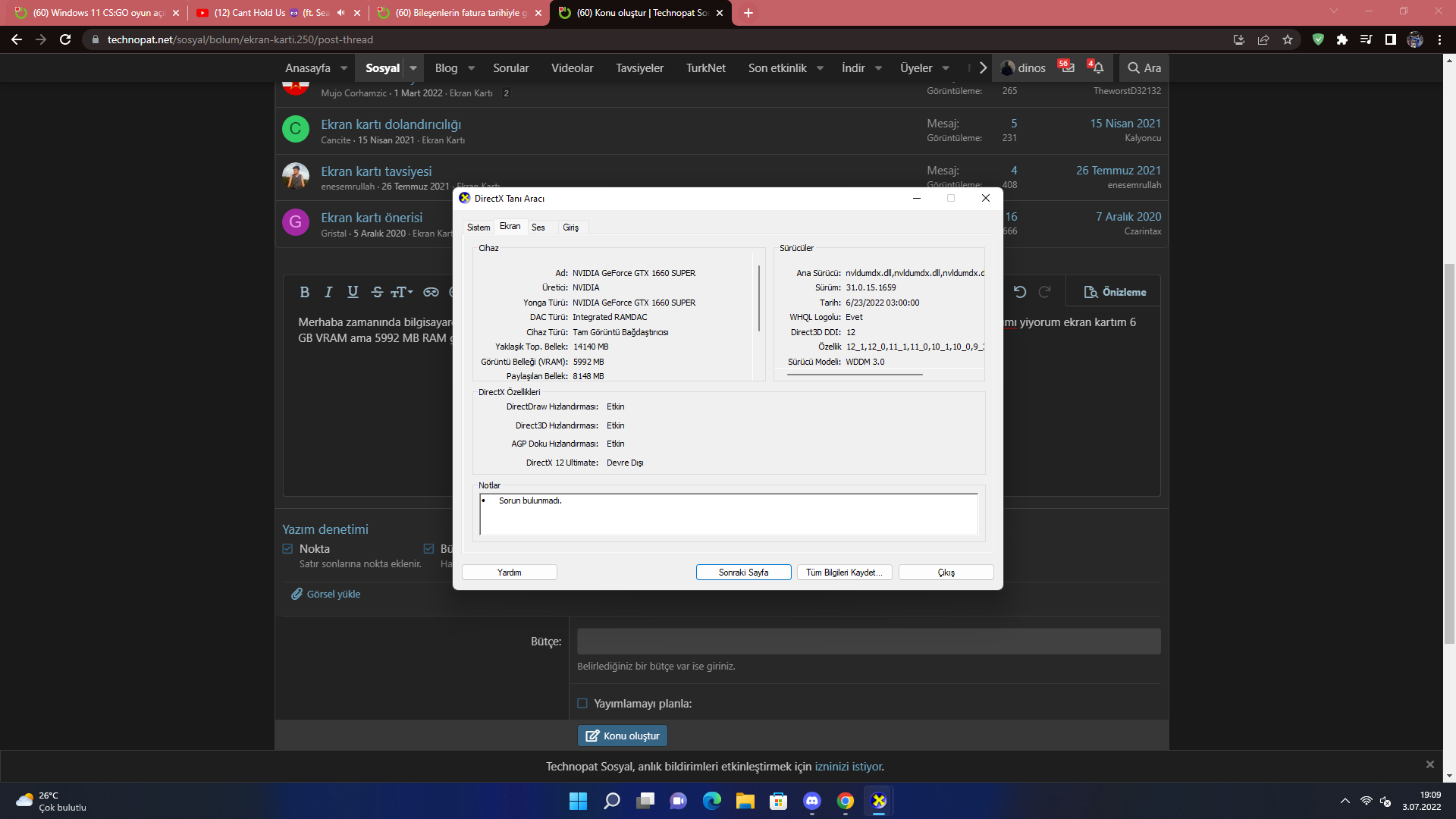This screenshot has height=819, width=1456.
Task: Click the Bütçe input field
Action: pyautogui.click(x=868, y=642)
